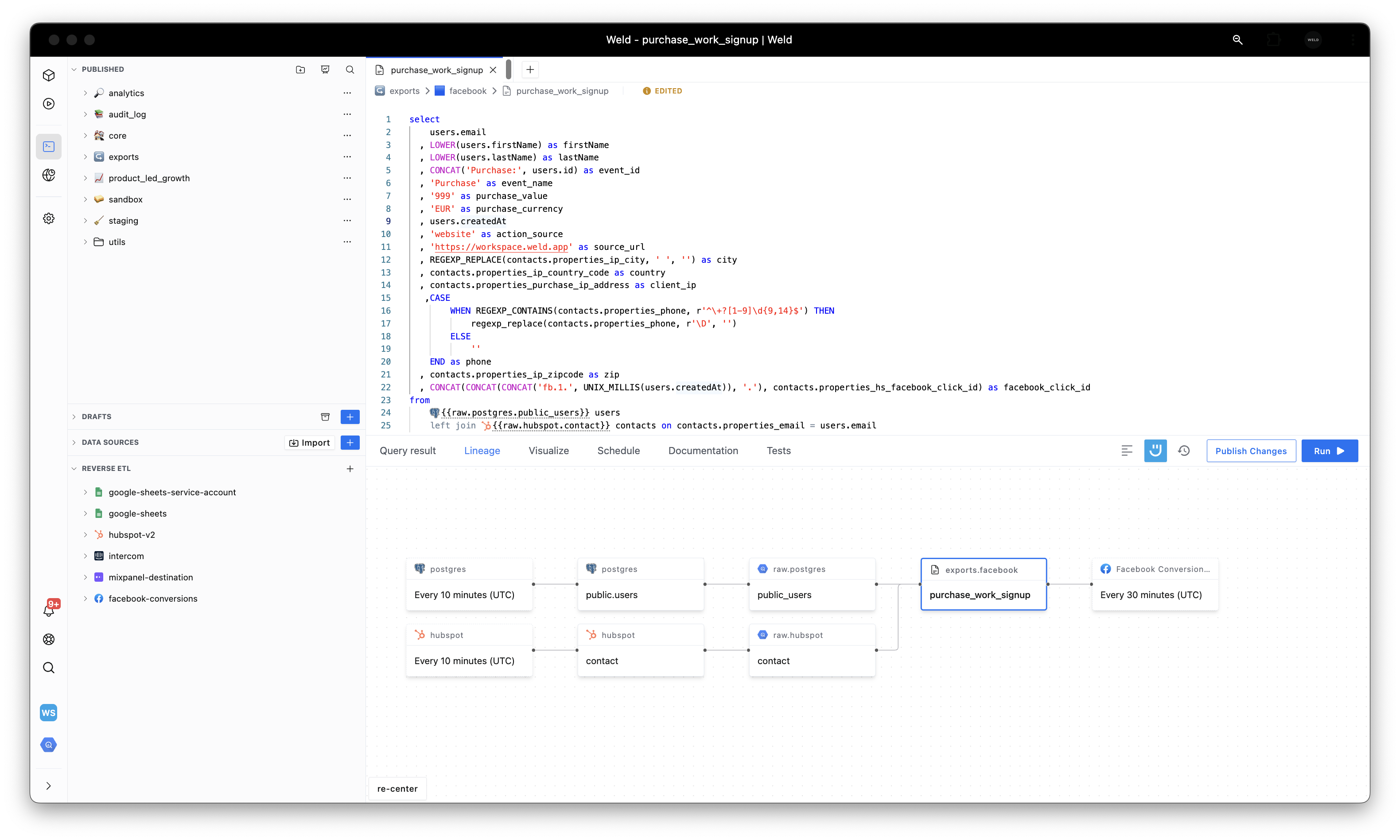Click the archive icon next to Drafts
The image size is (1400, 840).
tap(325, 416)
